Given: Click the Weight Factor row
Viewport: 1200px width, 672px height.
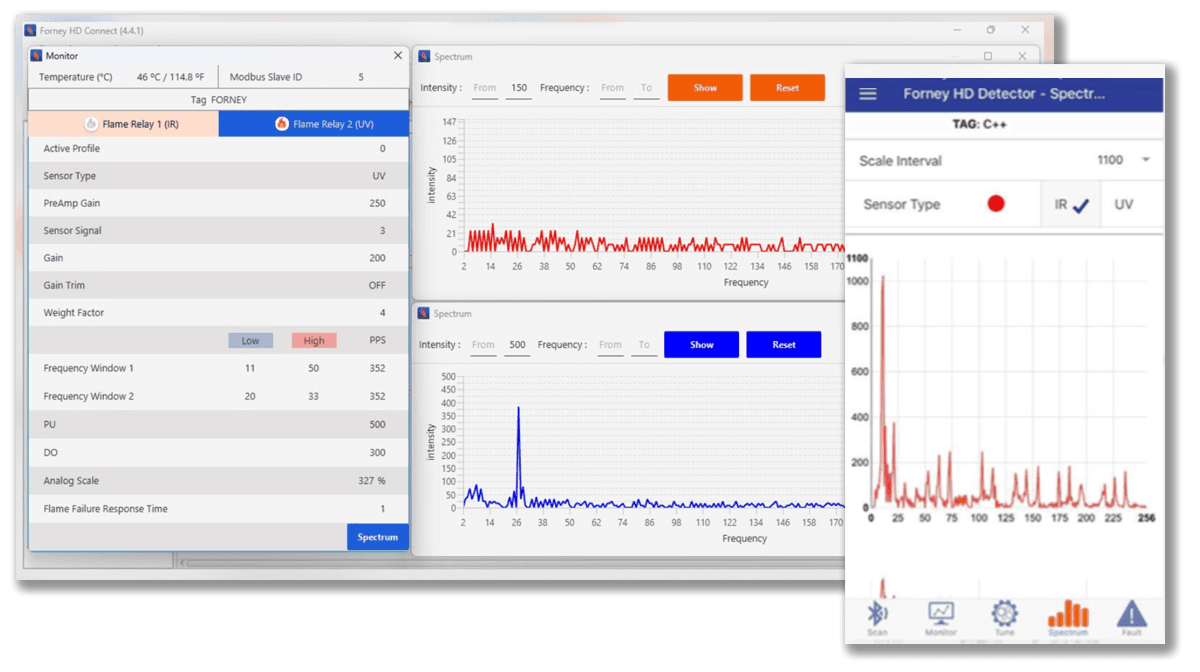Looking at the screenshot, I should pyautogui.click(x=218, y=313).
